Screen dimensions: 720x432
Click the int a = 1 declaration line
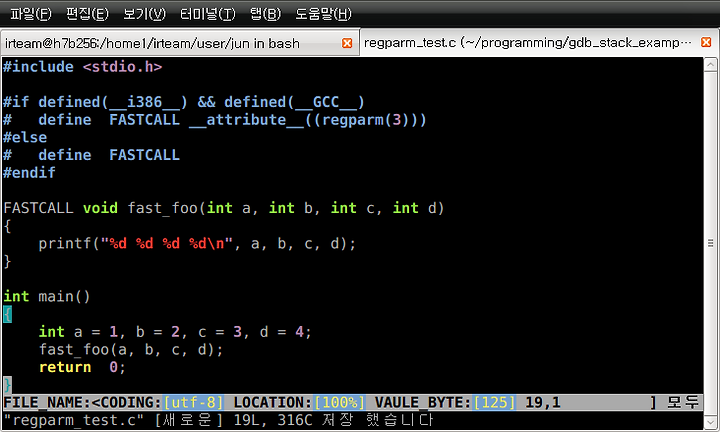175,332
